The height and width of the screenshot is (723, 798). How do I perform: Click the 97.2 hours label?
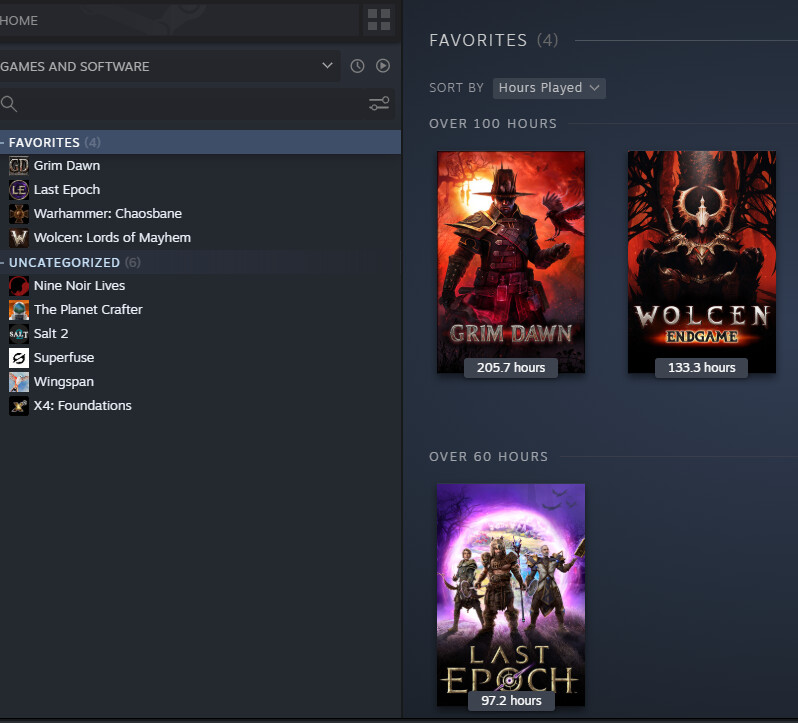coord(511,701)
